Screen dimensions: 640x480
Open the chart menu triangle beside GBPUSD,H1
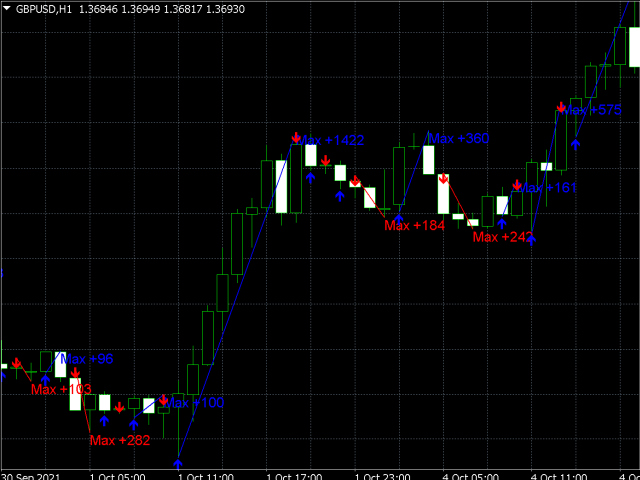coord(8,9)
